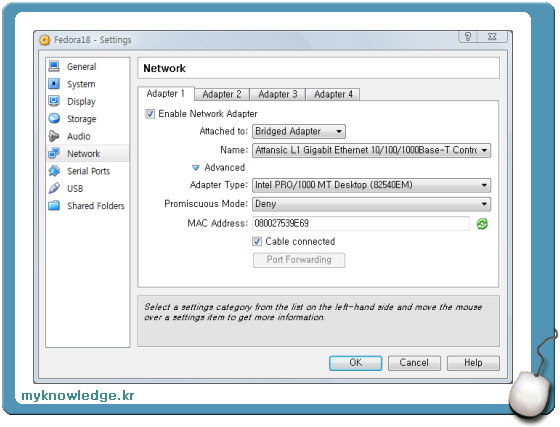Viewport: 560px width, 427px height.
Task: Click the Port Forwarding button
Action: tap(299, 260)
